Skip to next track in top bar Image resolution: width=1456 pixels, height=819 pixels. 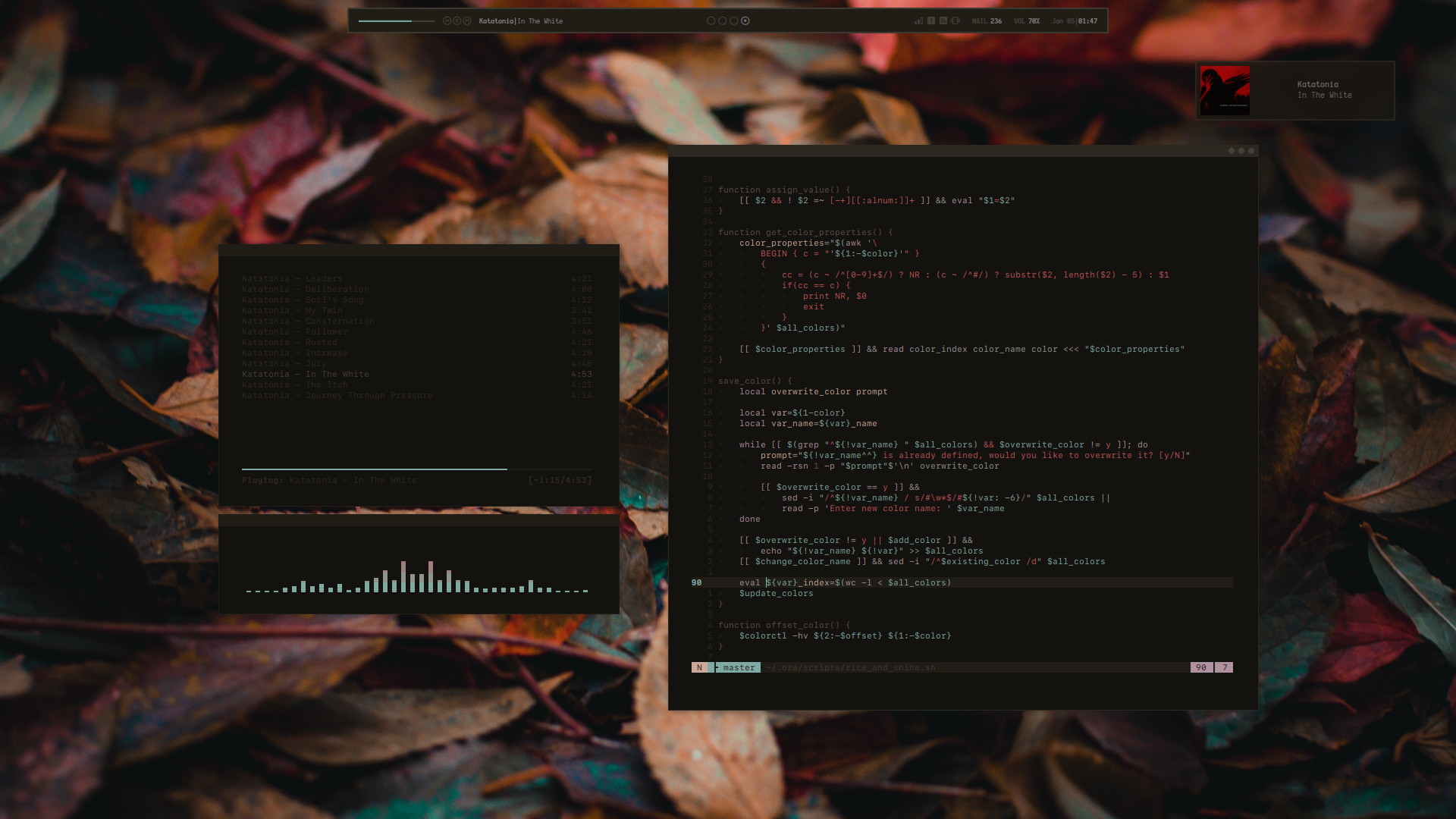(x=467, y=21)
